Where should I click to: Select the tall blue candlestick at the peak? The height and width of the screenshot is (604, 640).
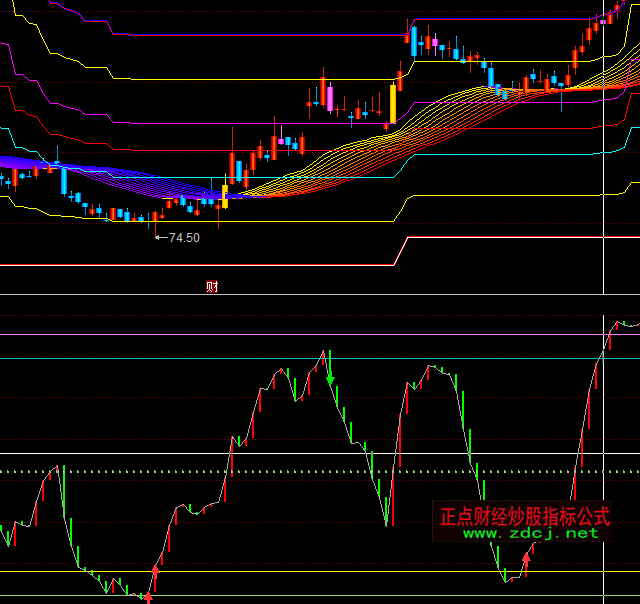point(412,41)
